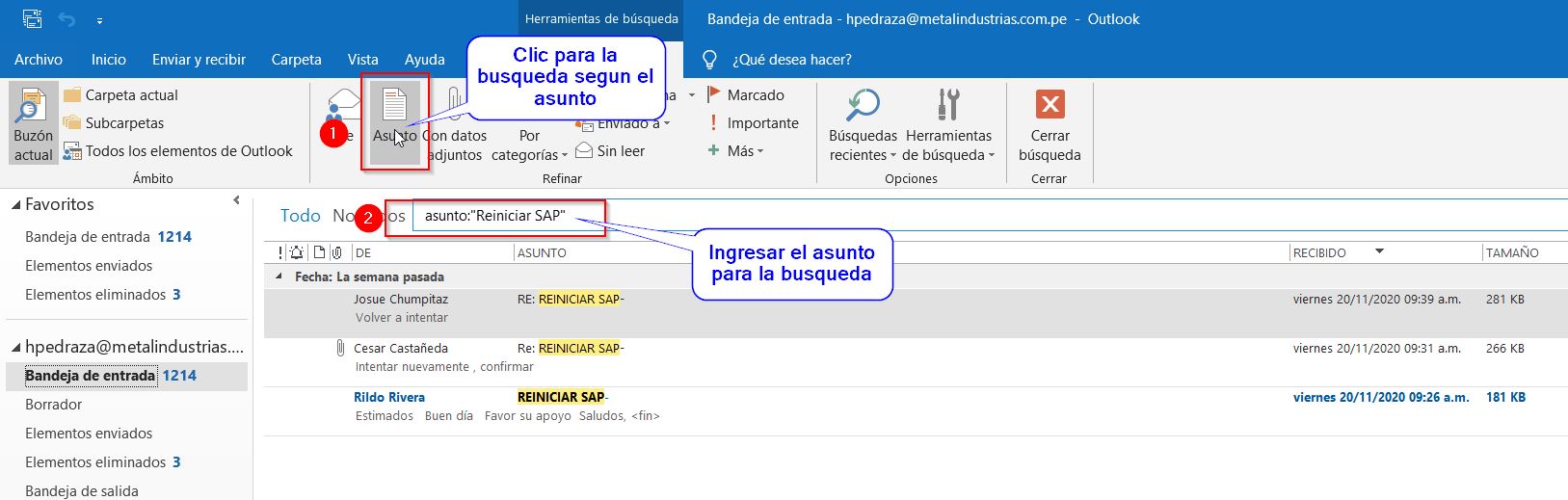1568x500 pixels.
Task: Select the Buzón actual search scope
Action: coord(34,123)
